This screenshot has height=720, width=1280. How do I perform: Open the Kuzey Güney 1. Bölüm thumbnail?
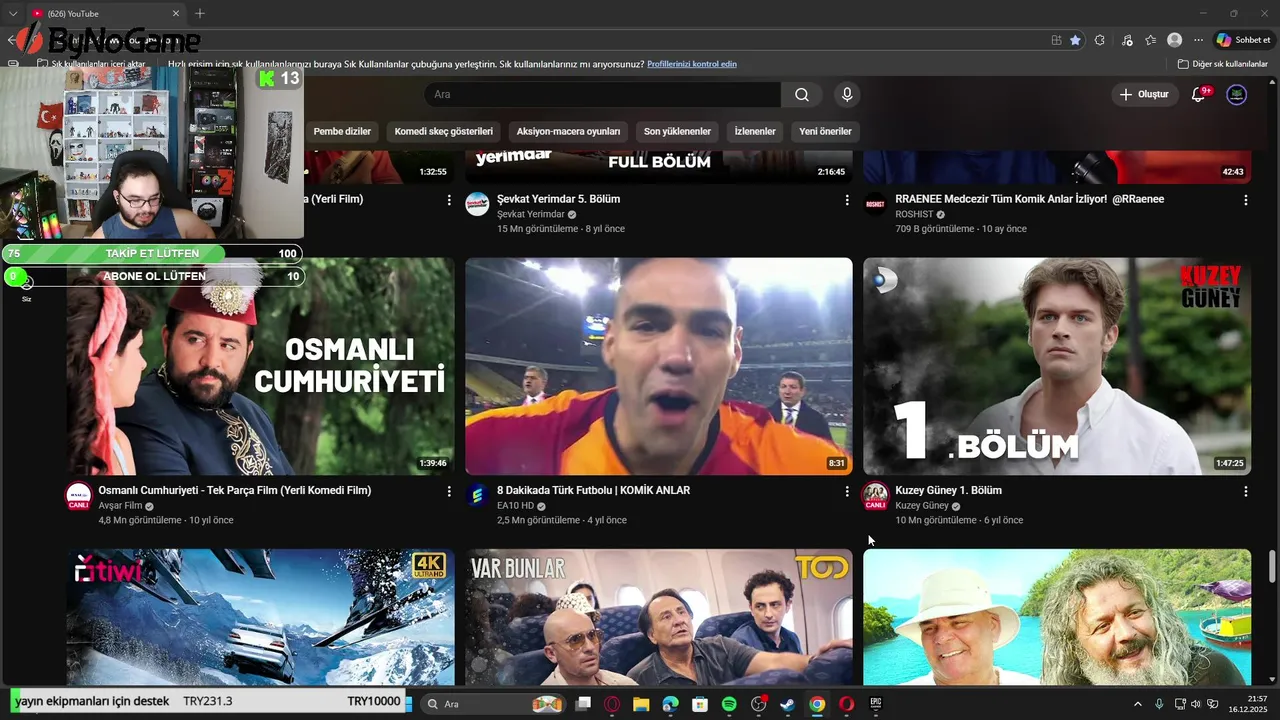pyautogui.click(x=1057, y=366)
